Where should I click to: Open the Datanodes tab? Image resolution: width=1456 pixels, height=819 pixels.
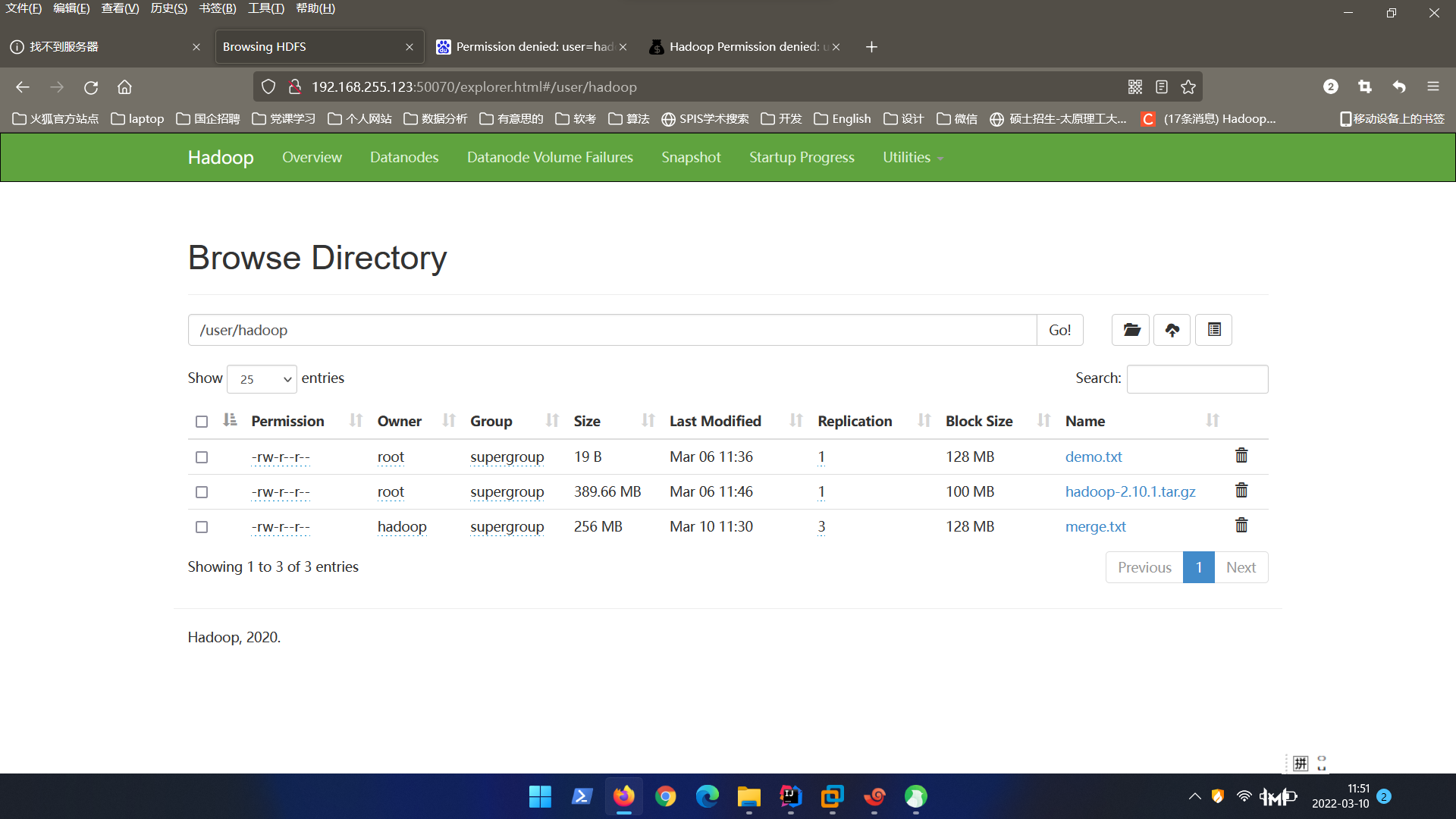coord(404,158)
